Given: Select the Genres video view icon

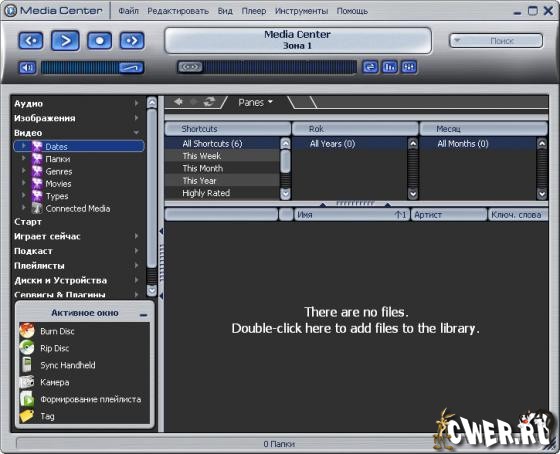Looking at the screenshot, I should (37, 171).
